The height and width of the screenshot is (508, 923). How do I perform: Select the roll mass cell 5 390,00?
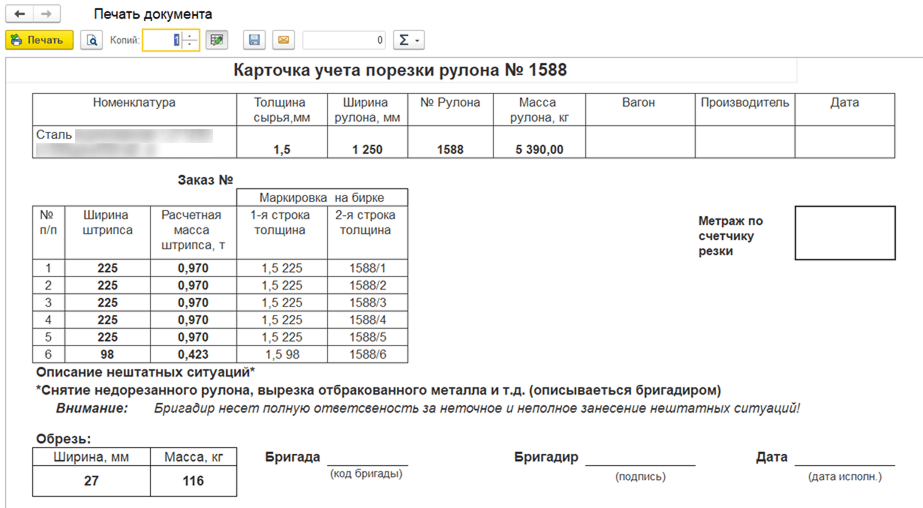538,150
